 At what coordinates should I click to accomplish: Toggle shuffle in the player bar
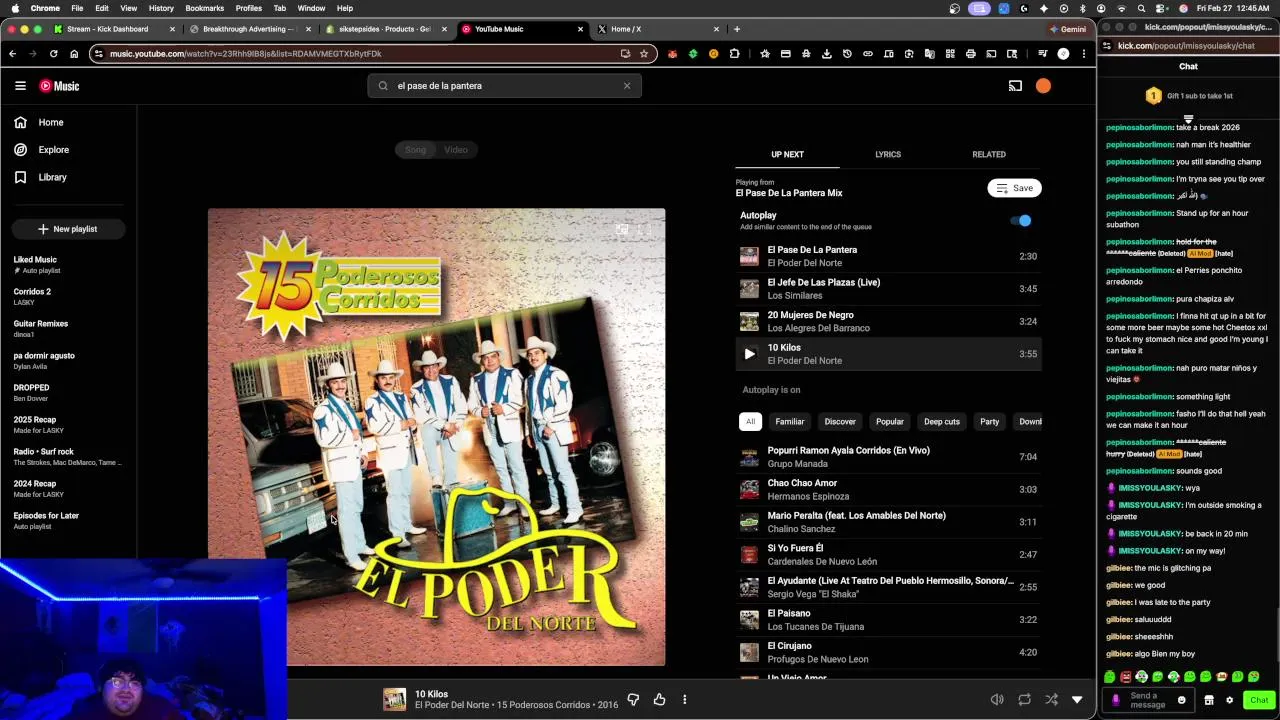coord(1051,699)
